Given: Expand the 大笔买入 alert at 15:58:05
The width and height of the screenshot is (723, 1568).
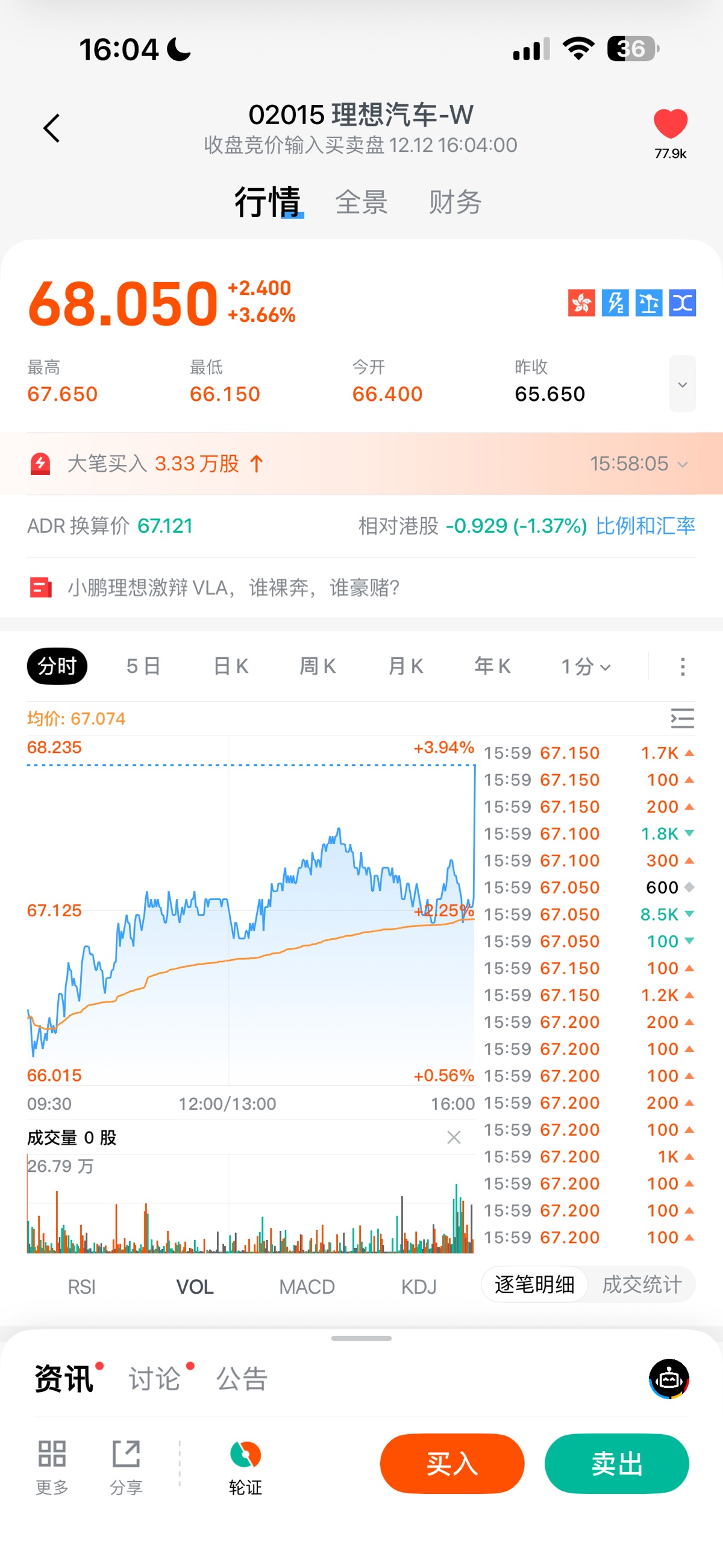Looking at the screenshot, I should point(682,464).
